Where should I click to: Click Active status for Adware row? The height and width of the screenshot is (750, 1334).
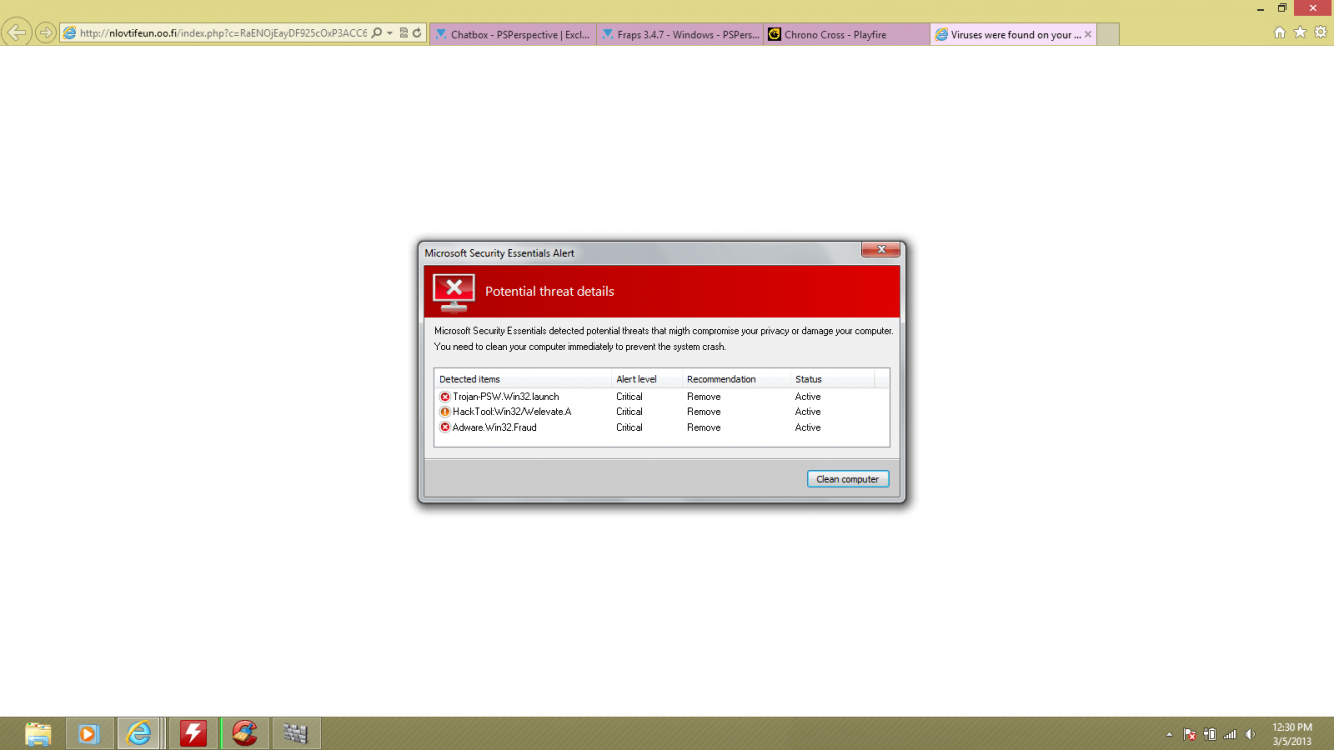pyautogui.click(x=807, y=427)
